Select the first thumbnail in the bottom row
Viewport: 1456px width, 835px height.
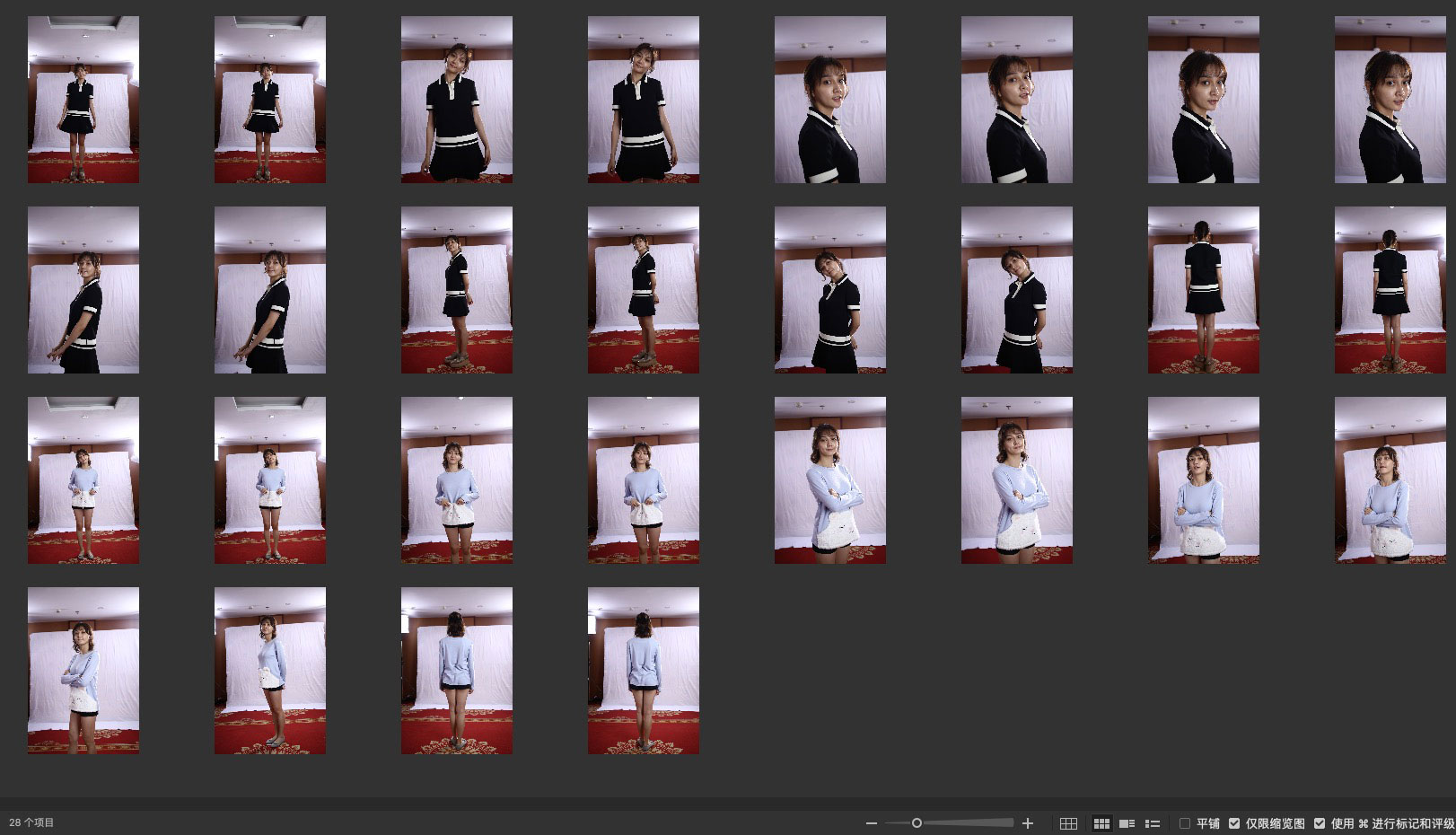pyautogui.click(x=83, y=671)
